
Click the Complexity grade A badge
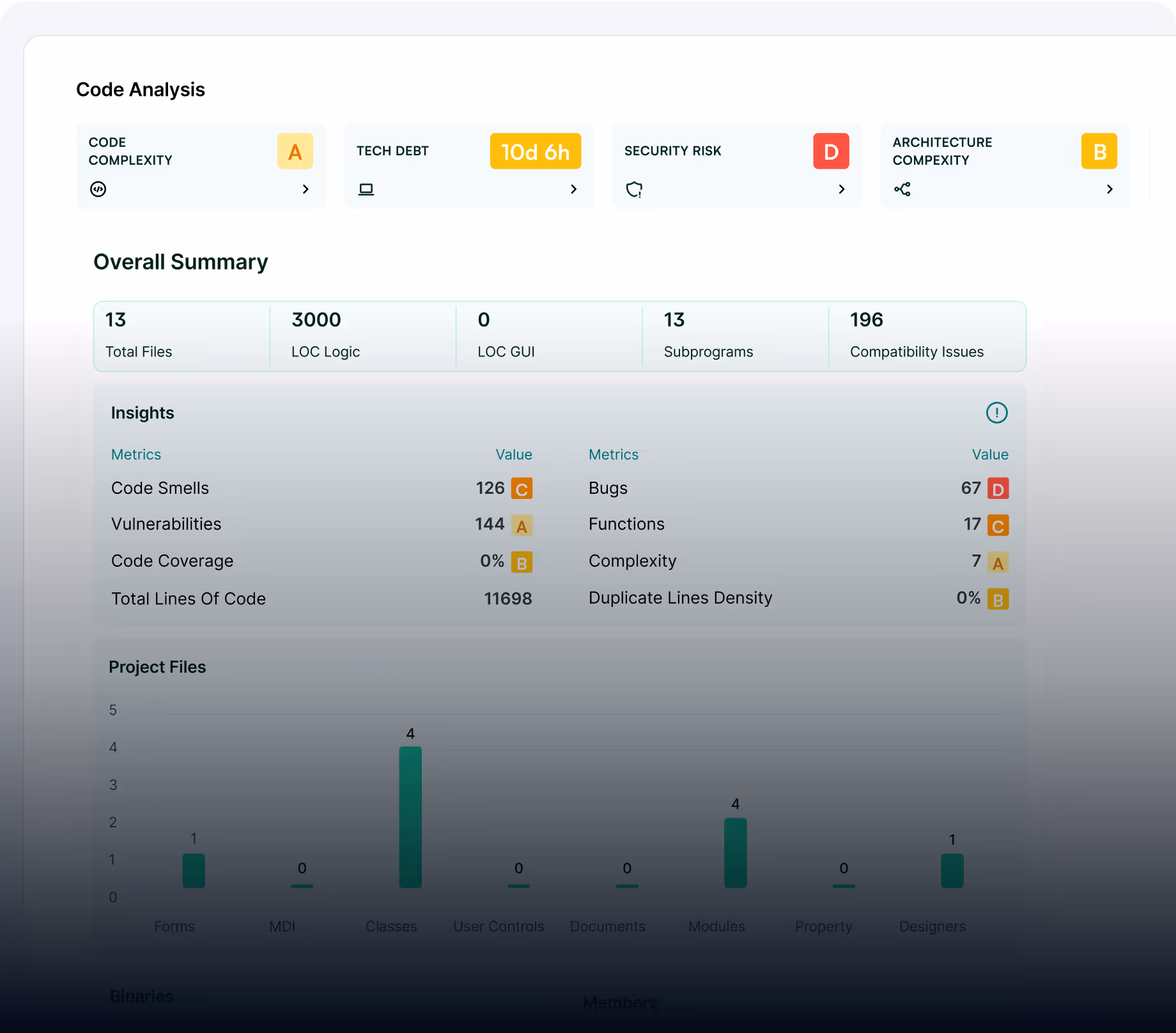click(998, 563)
